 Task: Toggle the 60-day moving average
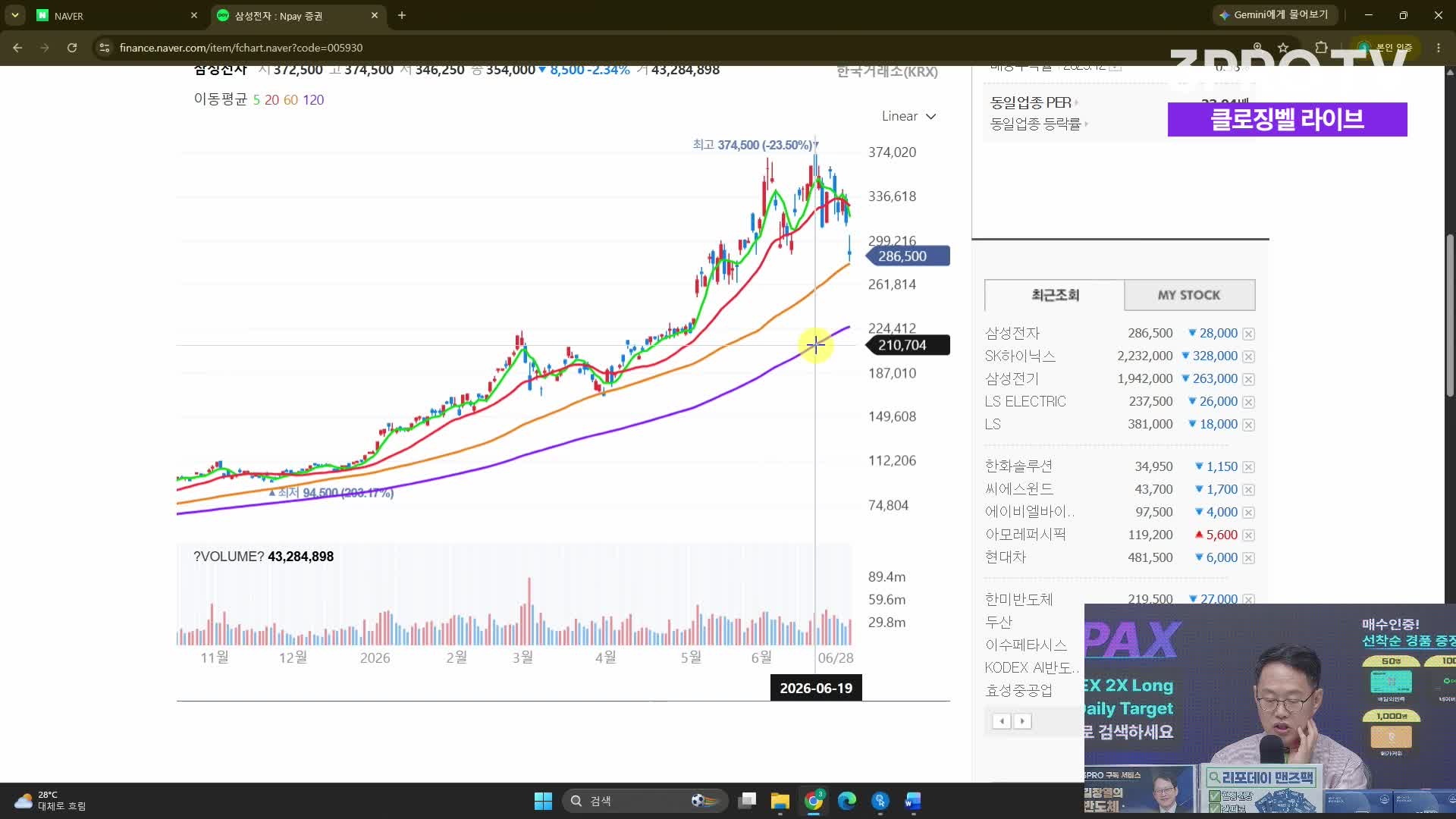click(x=290, y=100)
